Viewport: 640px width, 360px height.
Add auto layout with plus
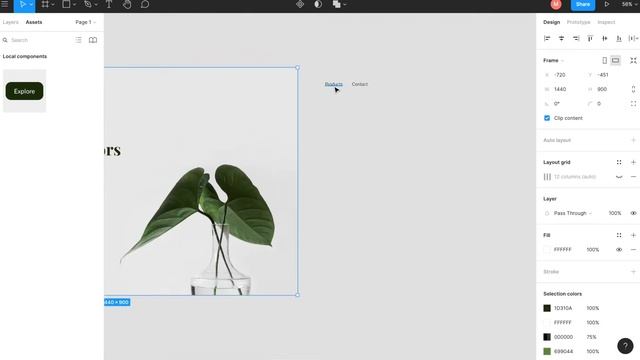tap(633, 140)
